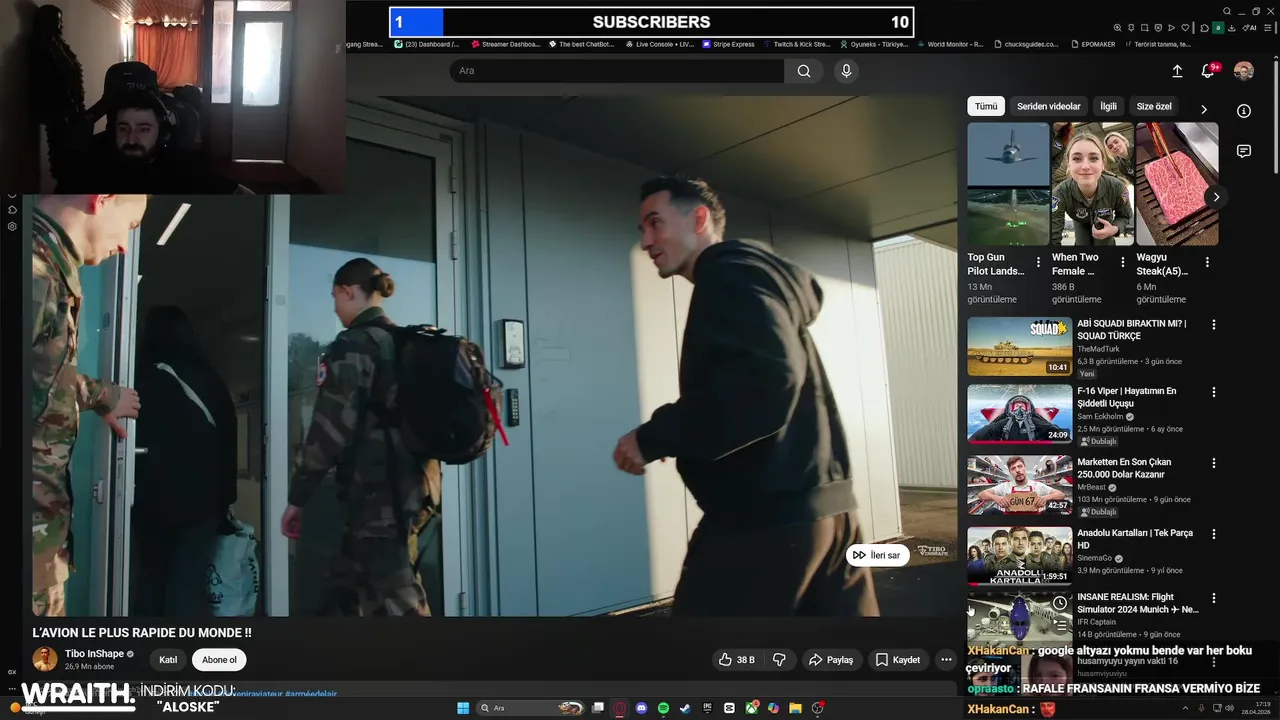1280x720 pixels.
Task: Click the Paylaş share button
Action: click(x=831, y=660)
